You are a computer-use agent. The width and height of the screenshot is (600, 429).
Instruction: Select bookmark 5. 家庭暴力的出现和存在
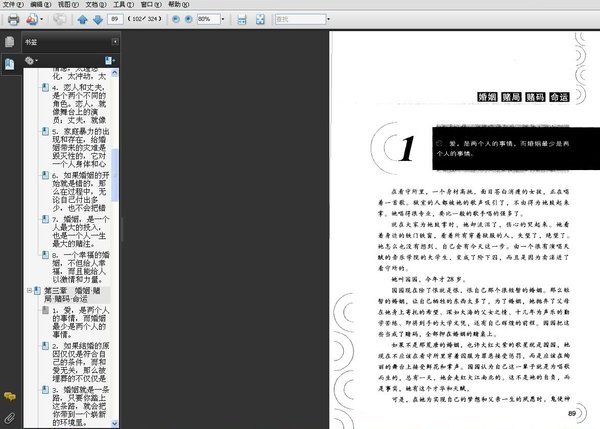81,148
